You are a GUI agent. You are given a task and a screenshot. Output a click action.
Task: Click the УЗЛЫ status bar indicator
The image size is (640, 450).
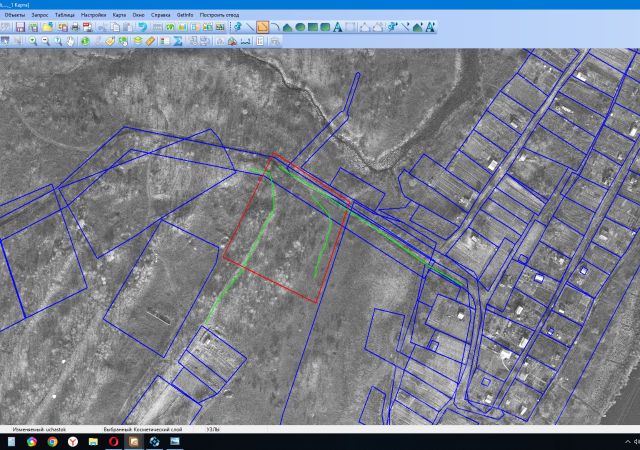point(213,429)
